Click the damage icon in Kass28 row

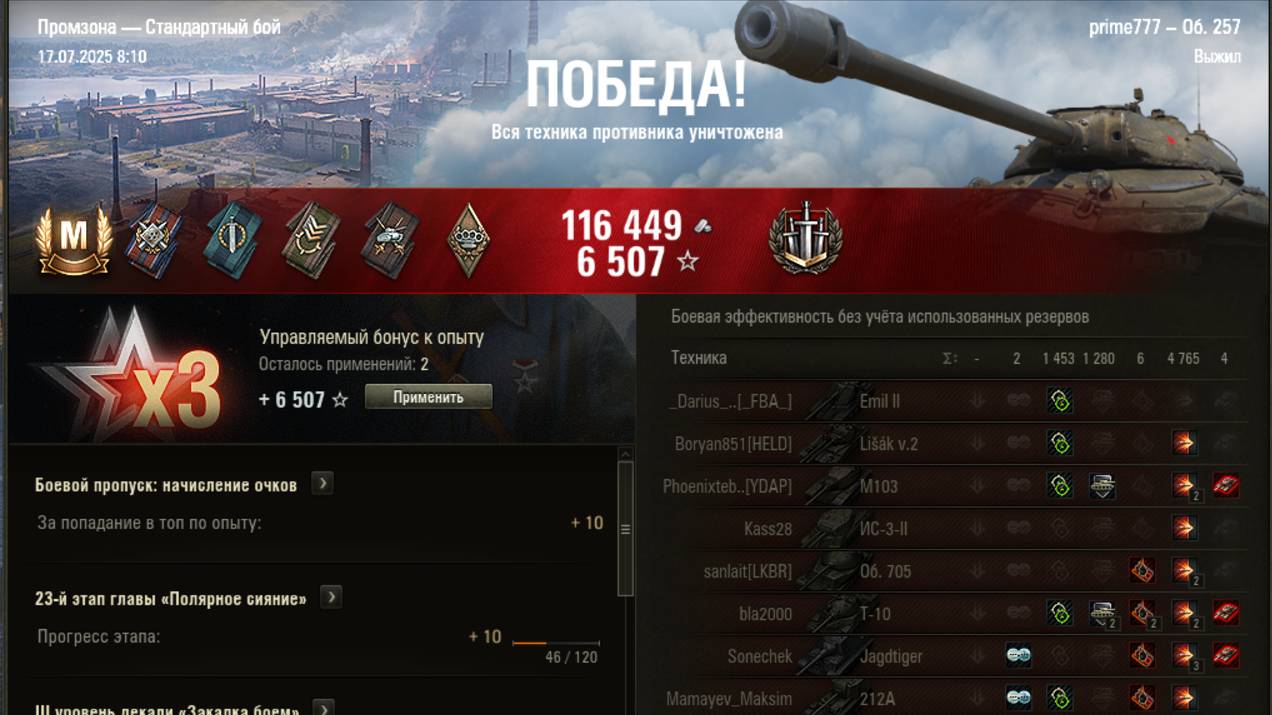[x=1184, y=528]
